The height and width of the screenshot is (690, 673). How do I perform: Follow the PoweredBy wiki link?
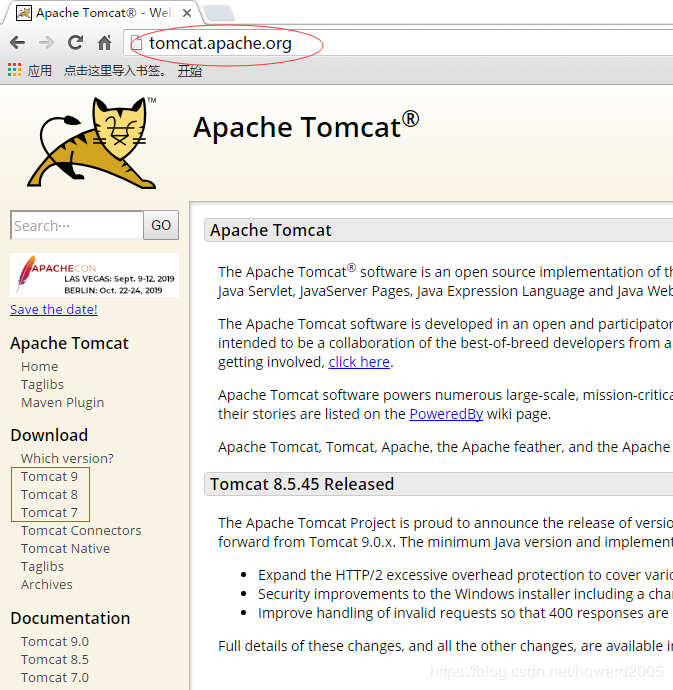(x=446, y=414)
